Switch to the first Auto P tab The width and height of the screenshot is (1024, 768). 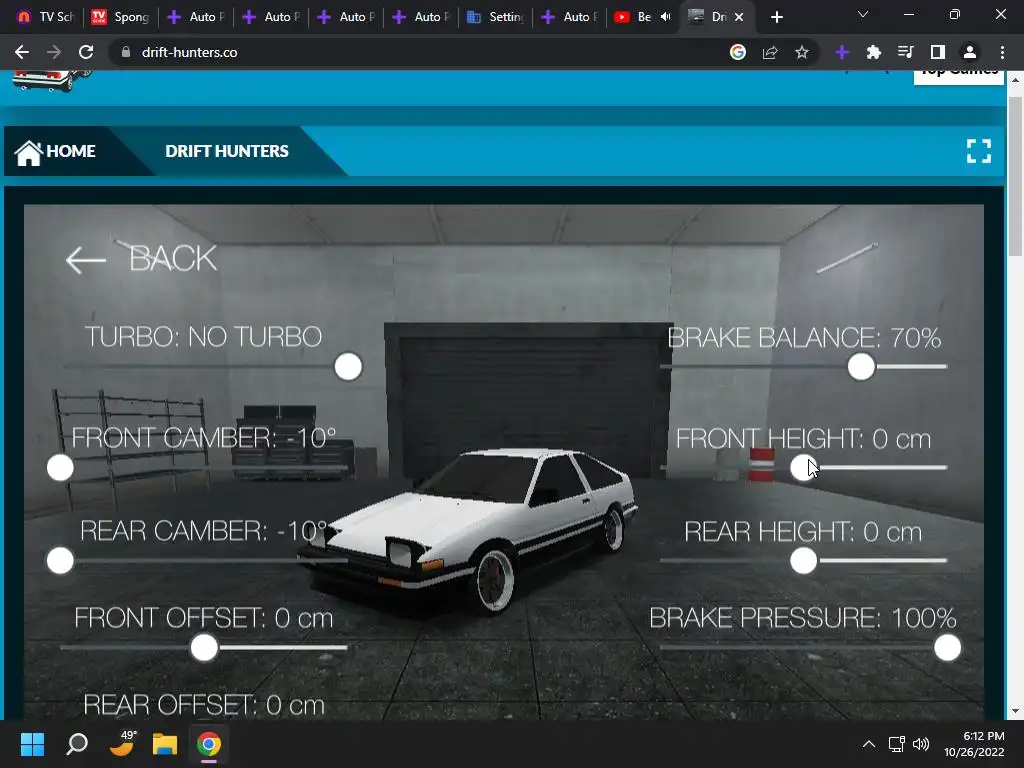click(197, 17)
